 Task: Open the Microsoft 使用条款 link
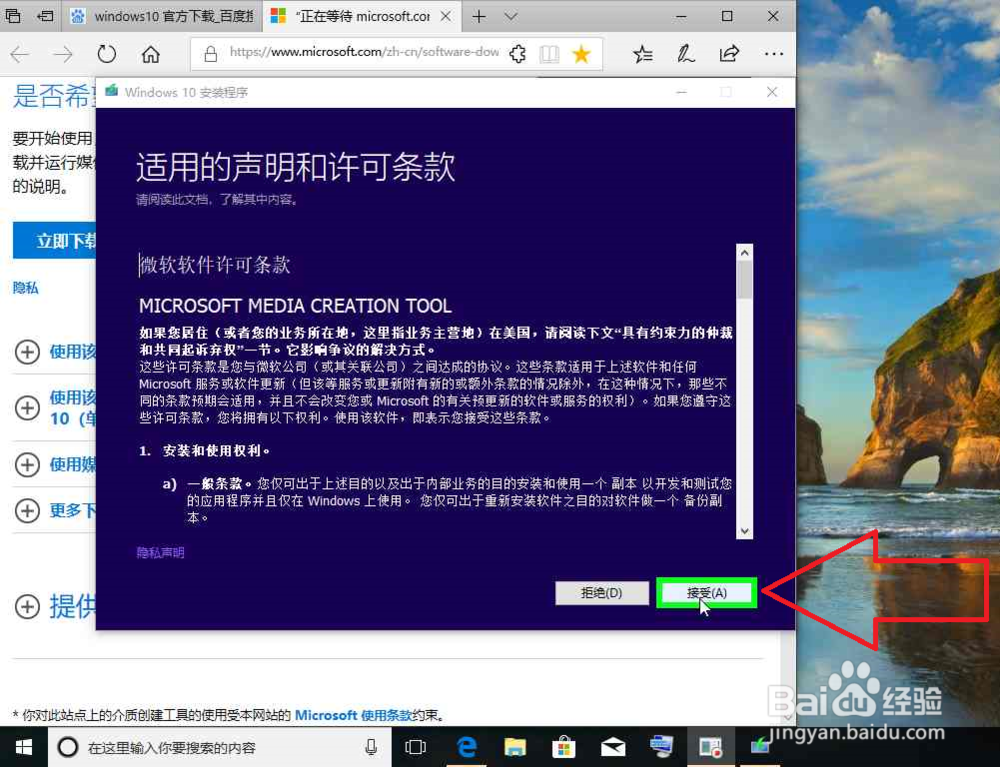pyautogui.click(x=353, y=715)
